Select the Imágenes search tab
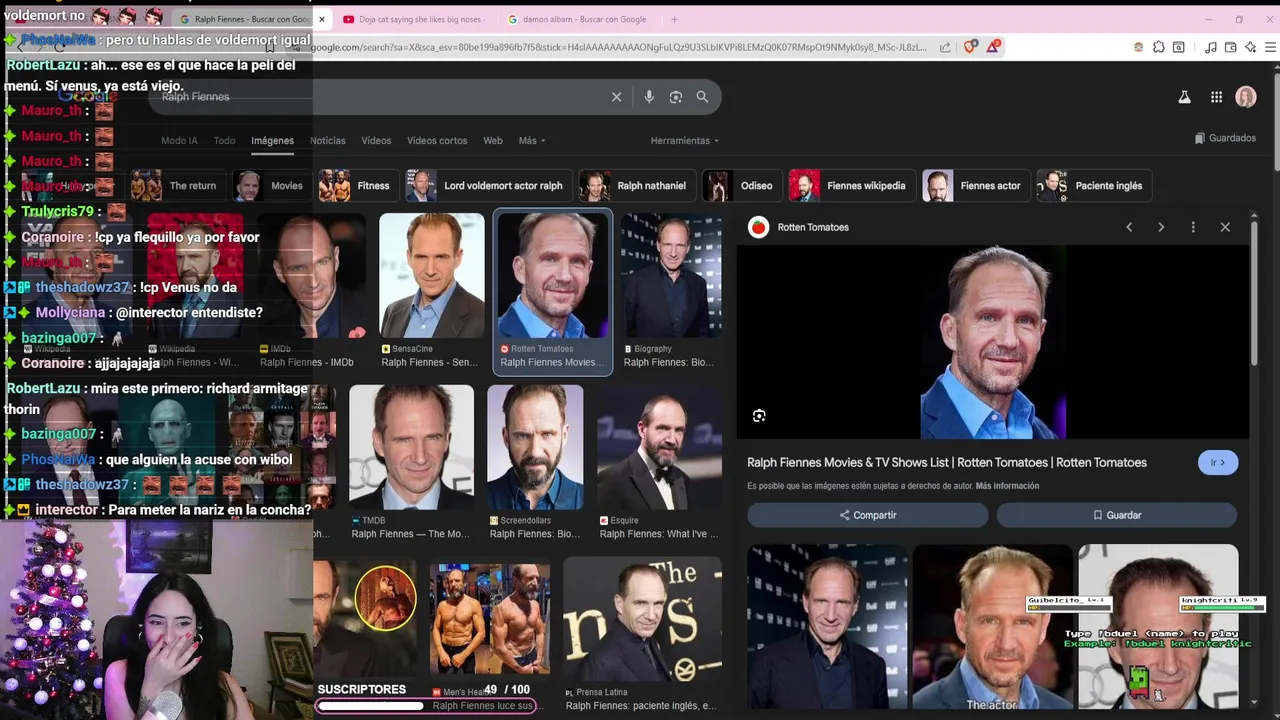The height and width of the screenshot is (720, 1280). (x=272, y=141)
